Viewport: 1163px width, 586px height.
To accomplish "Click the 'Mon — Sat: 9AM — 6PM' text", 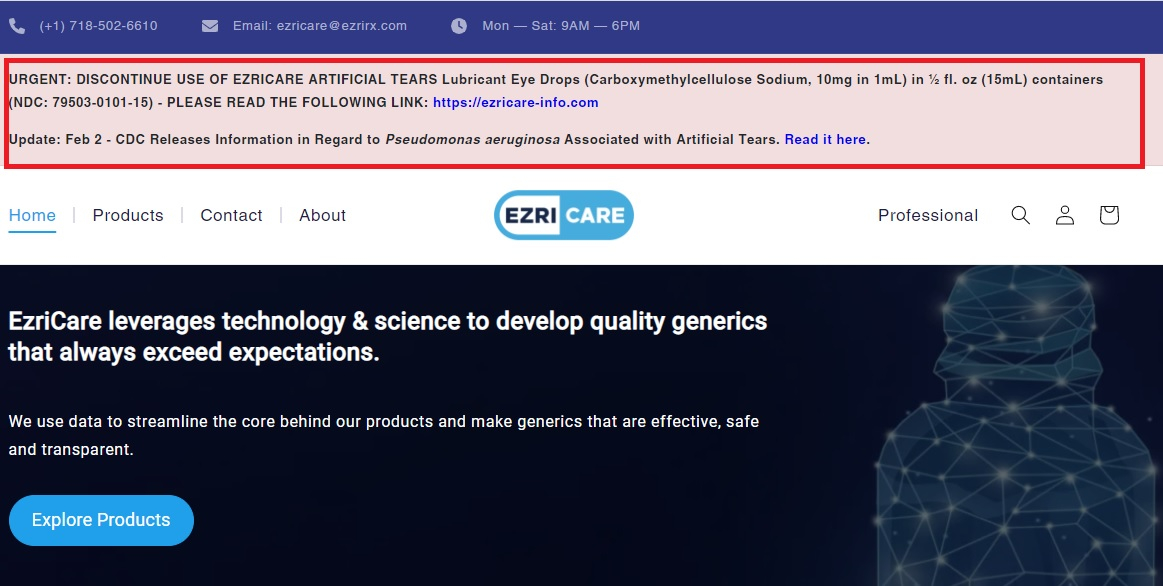I will 561,26.
